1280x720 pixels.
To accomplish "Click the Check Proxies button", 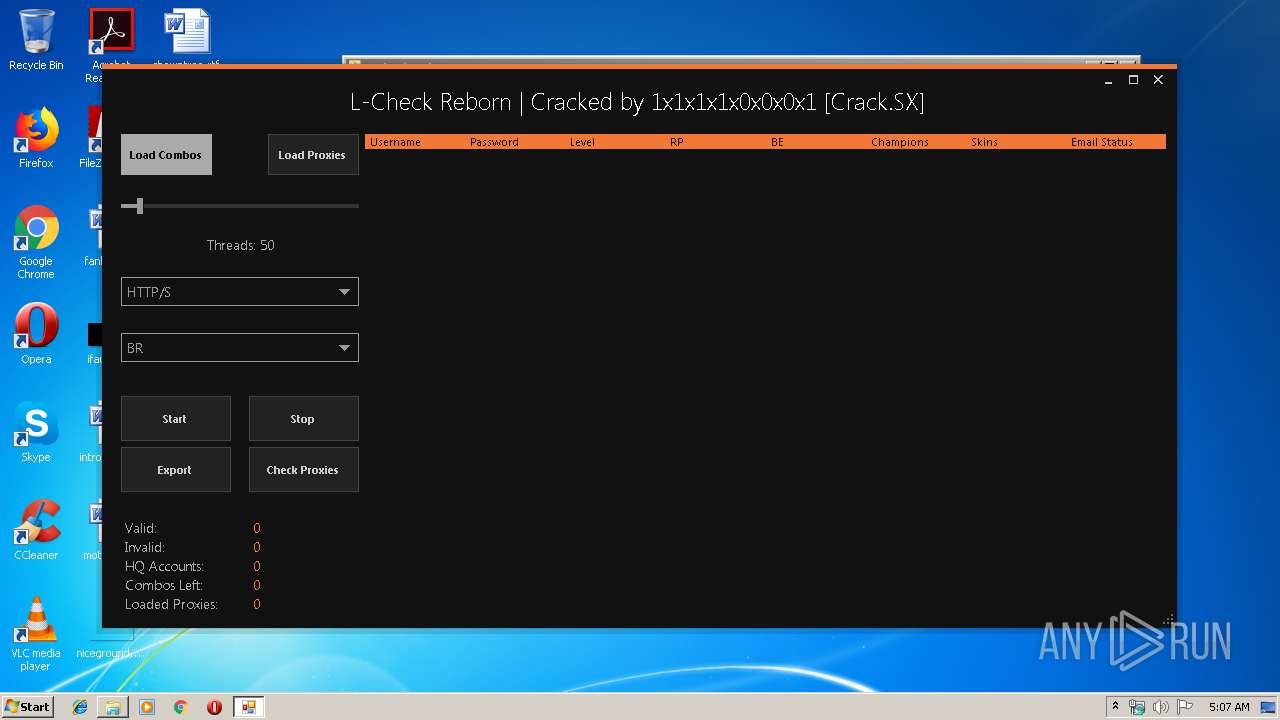I will (x=303, y=470).
